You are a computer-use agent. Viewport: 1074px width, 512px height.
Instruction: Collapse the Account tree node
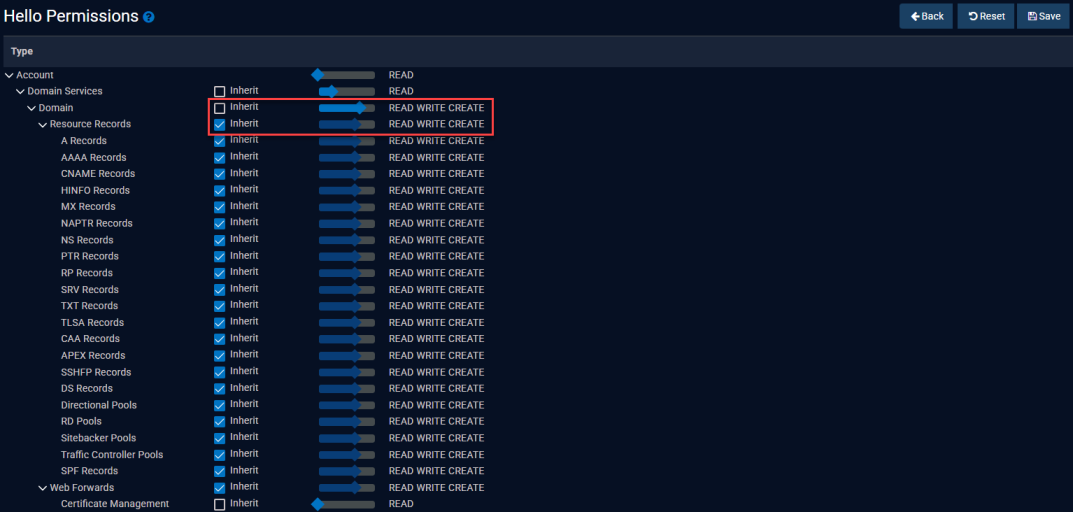click(x=10, y=75)
